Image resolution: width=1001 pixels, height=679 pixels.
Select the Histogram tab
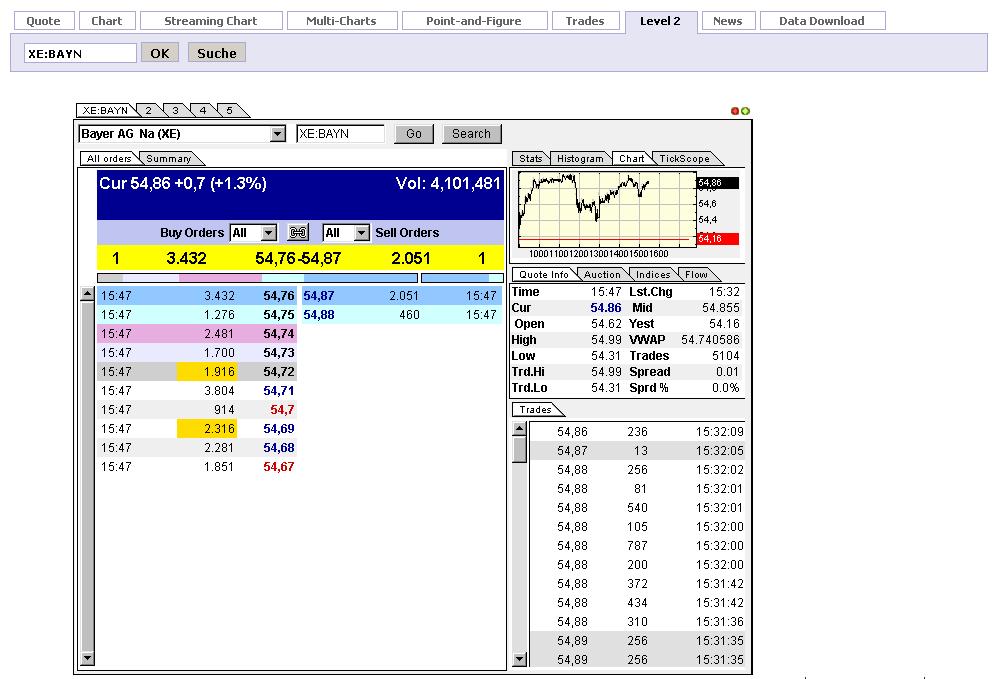click(580, 159)
